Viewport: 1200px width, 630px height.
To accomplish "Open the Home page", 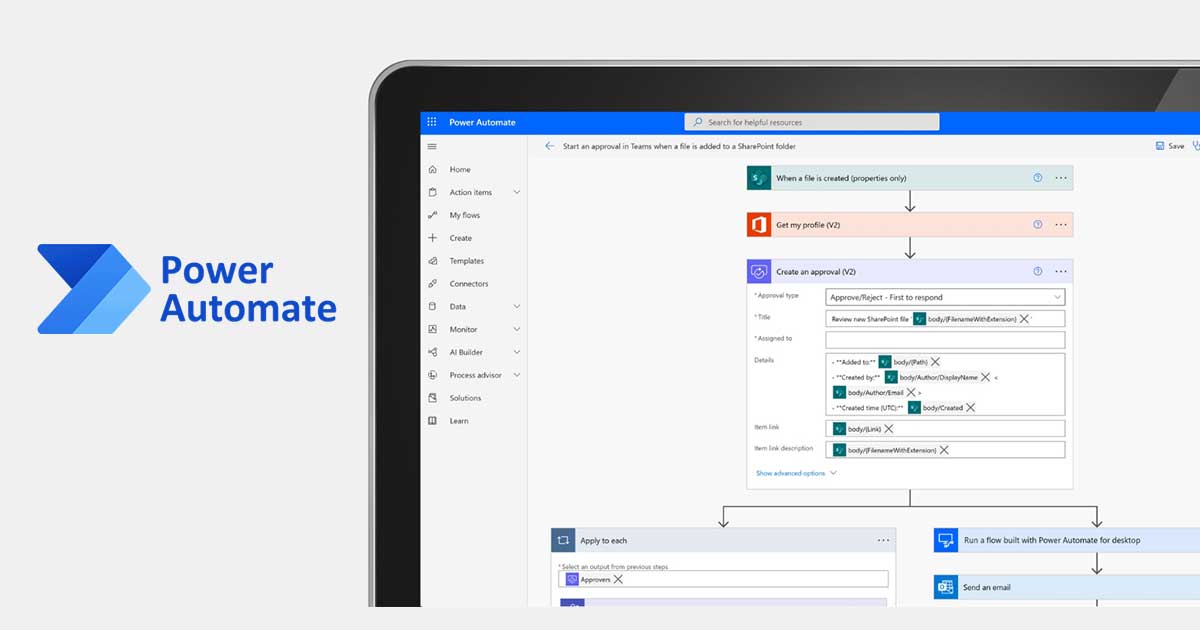I will pyautogui.click(x=460, y=170).
